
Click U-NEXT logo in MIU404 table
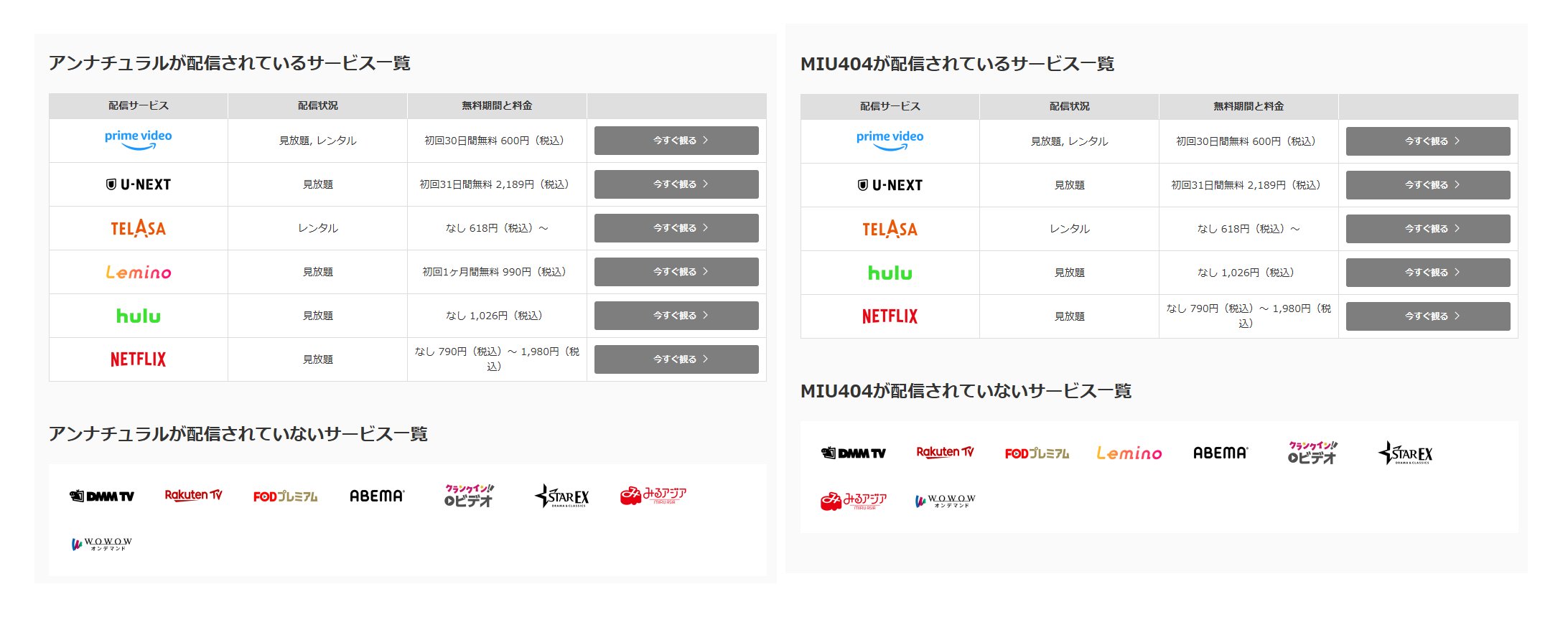pyautogui.click(x=890, y=185)
